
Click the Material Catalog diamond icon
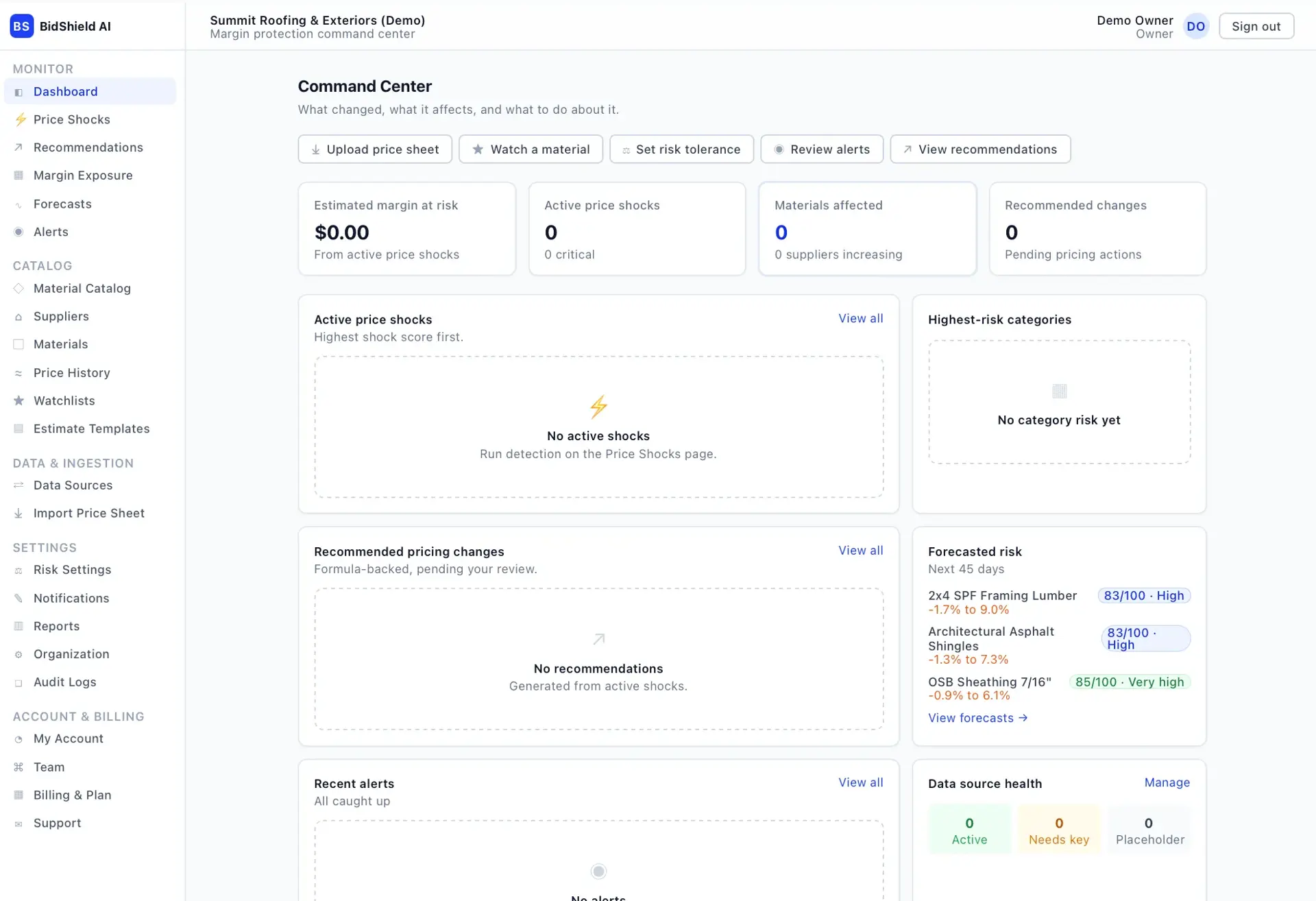(x=19, y=289)
